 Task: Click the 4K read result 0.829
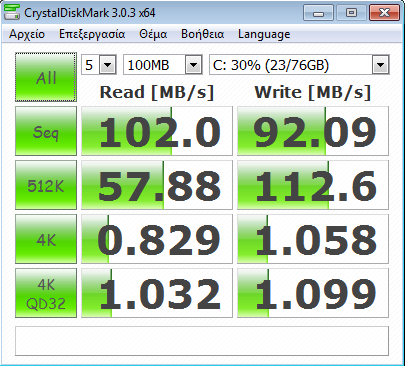click(x=157, y=239)
